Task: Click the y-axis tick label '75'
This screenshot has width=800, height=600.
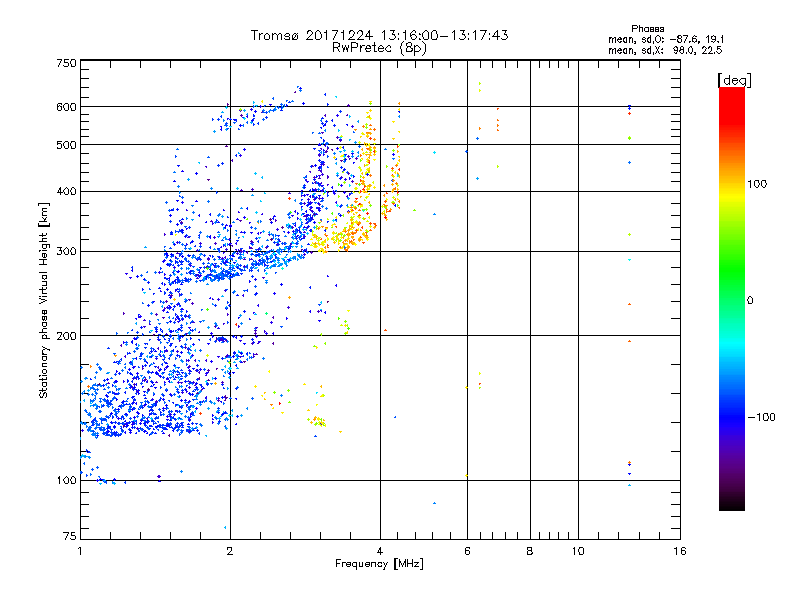Action: 70,536
